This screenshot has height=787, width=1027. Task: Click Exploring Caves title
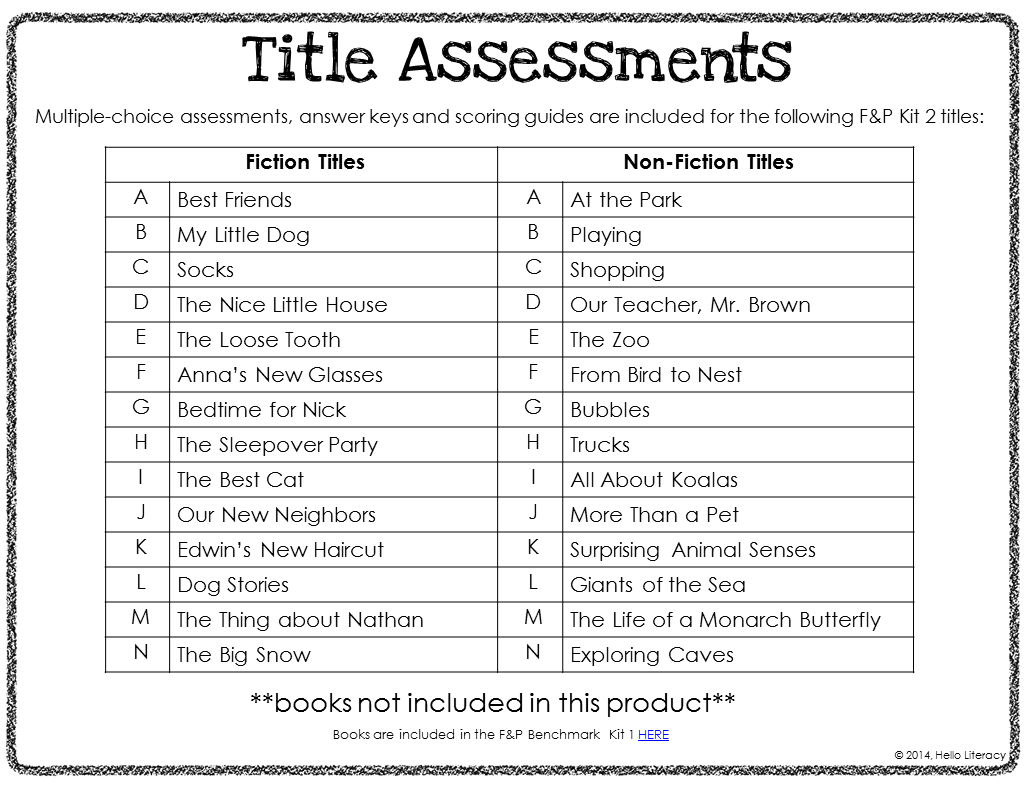(x=652, y=655)
